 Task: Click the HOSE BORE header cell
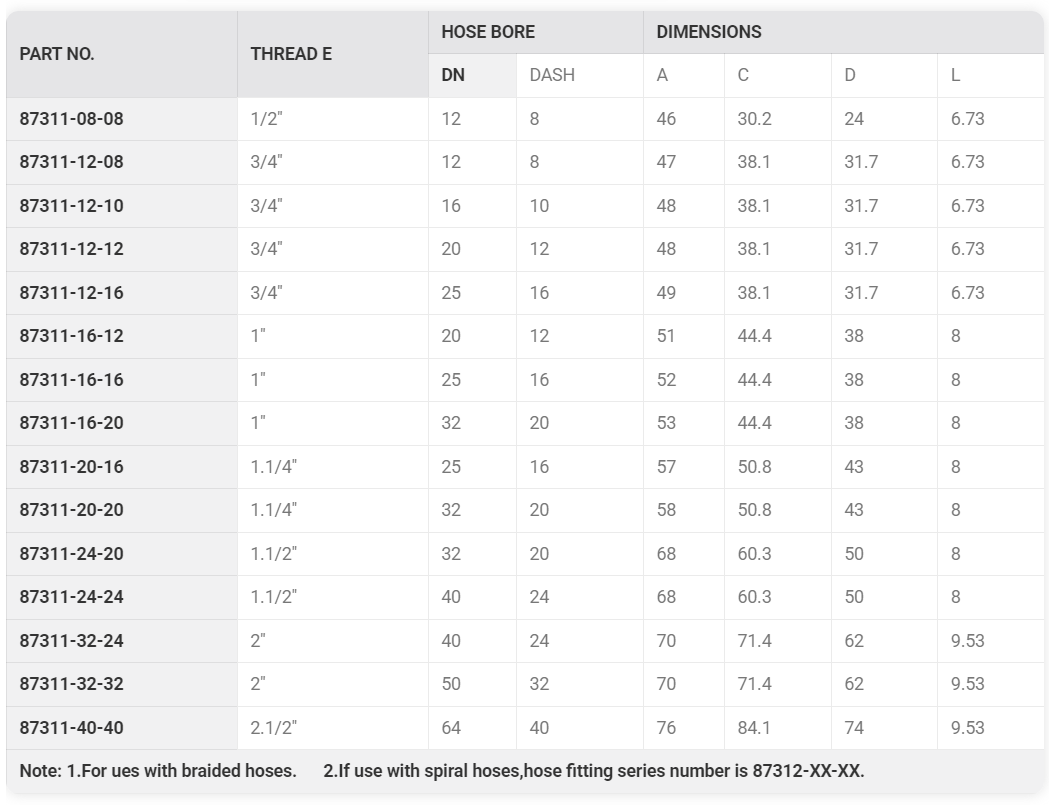(536, 32)
